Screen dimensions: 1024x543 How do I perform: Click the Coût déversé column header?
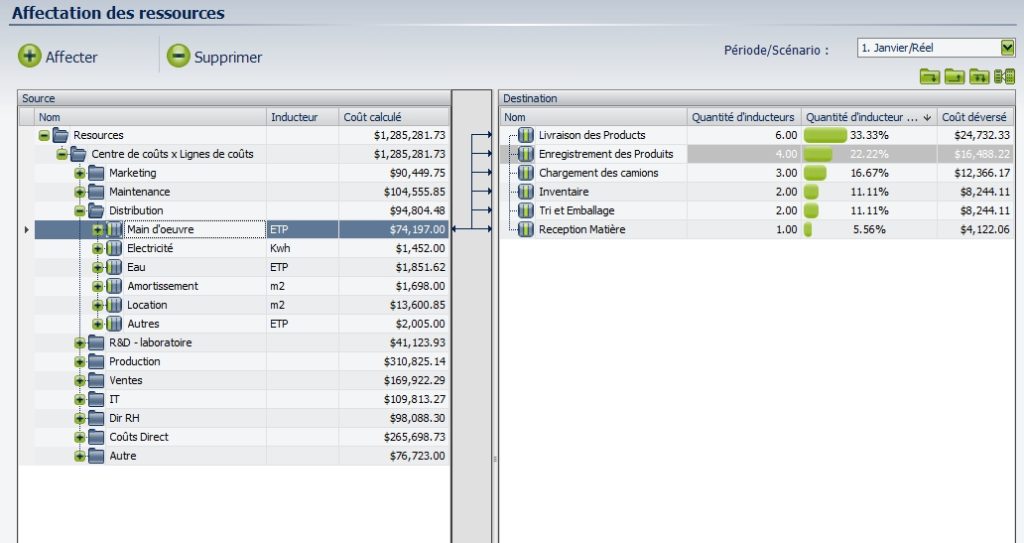976,117
